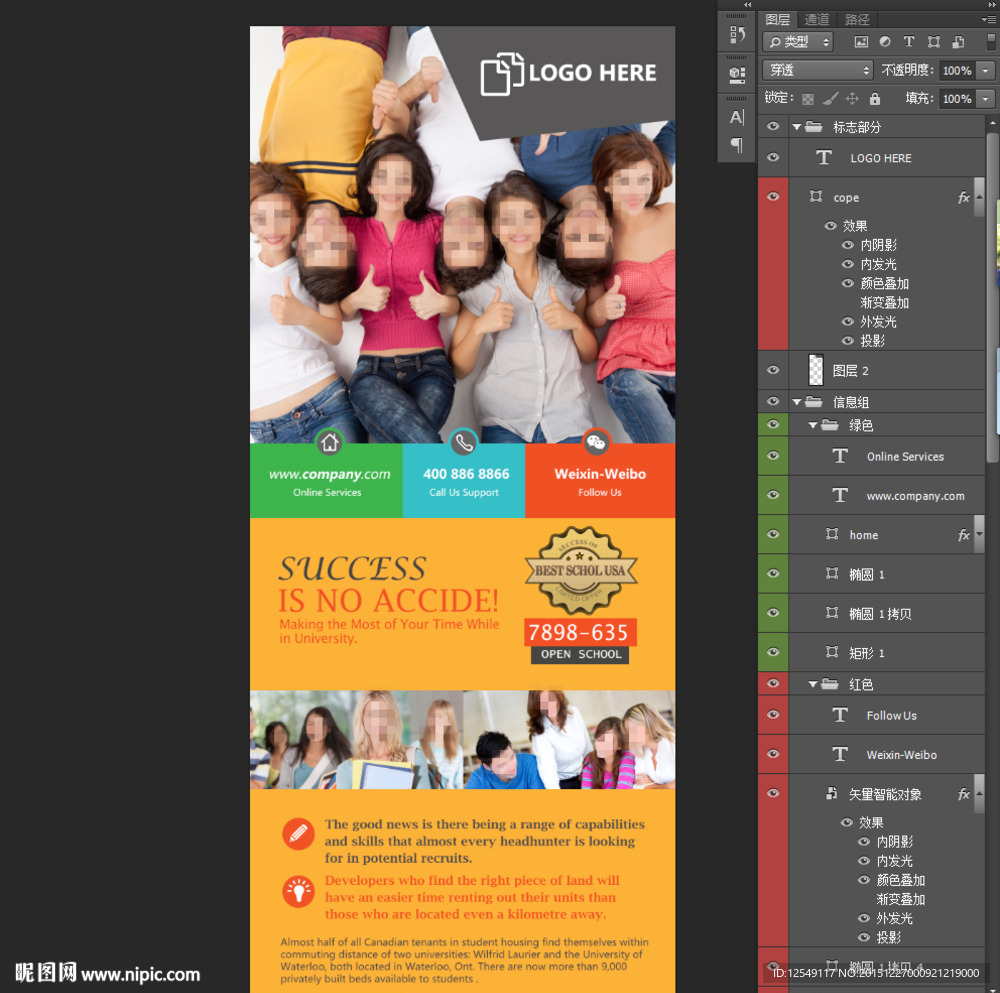
Task: Toggle visibility of 信息组 group
Action: [x=773, y=401]
